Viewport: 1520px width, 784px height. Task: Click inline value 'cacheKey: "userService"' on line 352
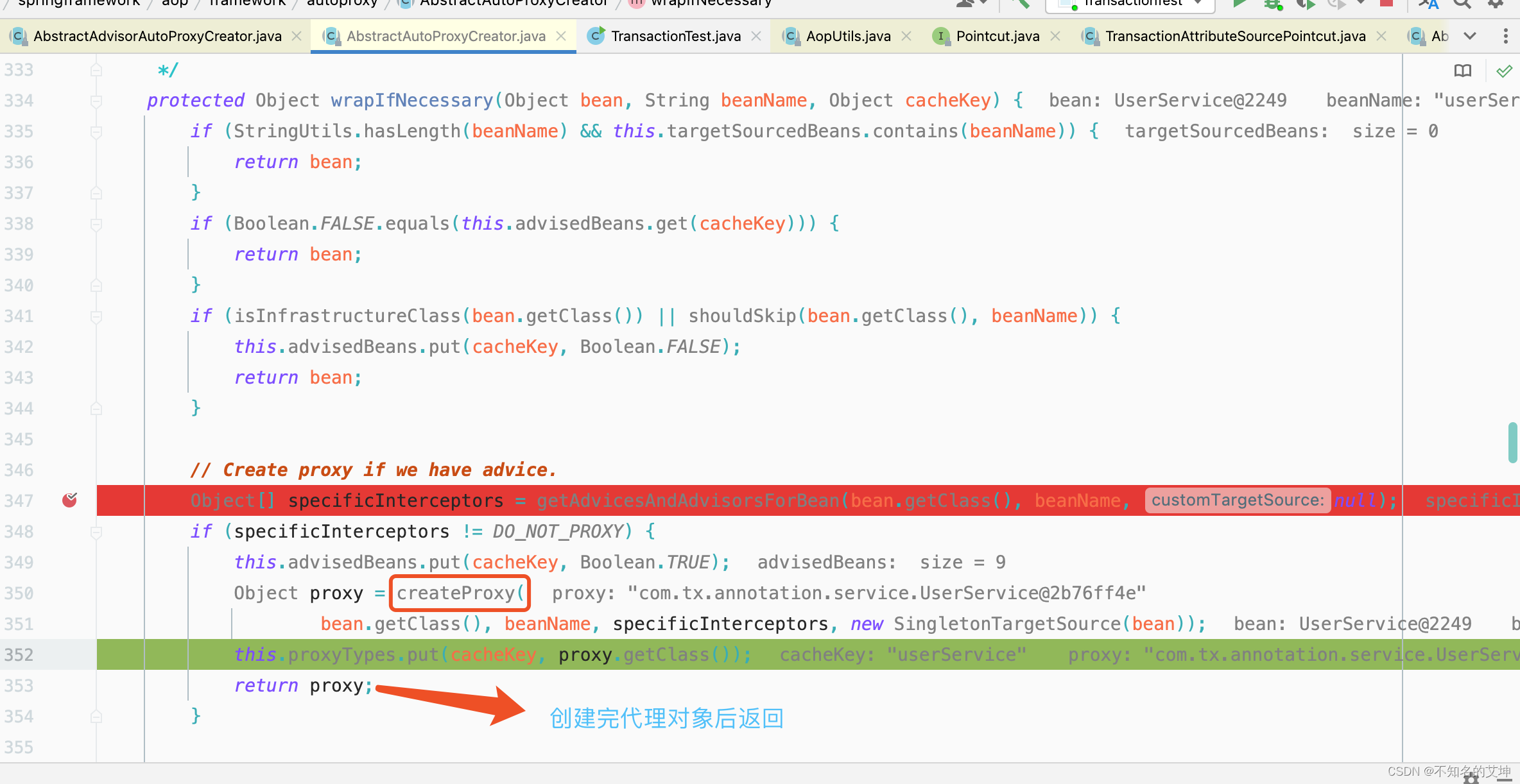point(903,655)
